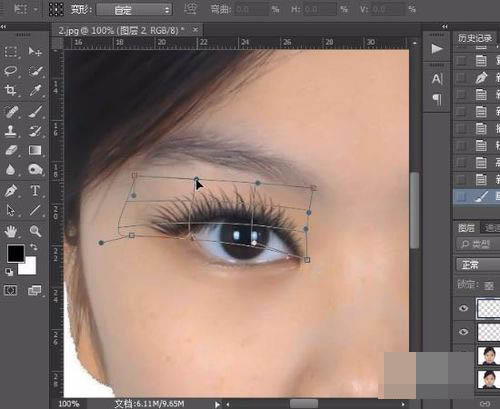Select the Lasso tool

11,71
